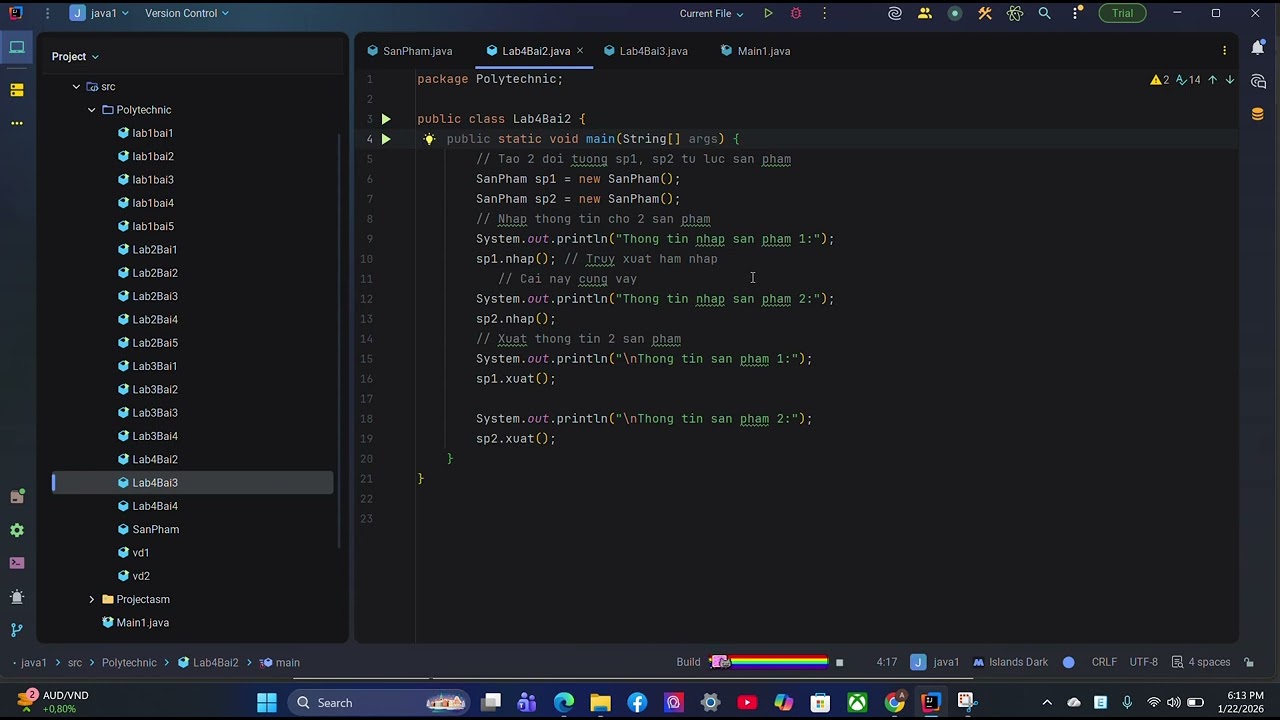Click the green circle status icon in toolbar

pos(955,13)
